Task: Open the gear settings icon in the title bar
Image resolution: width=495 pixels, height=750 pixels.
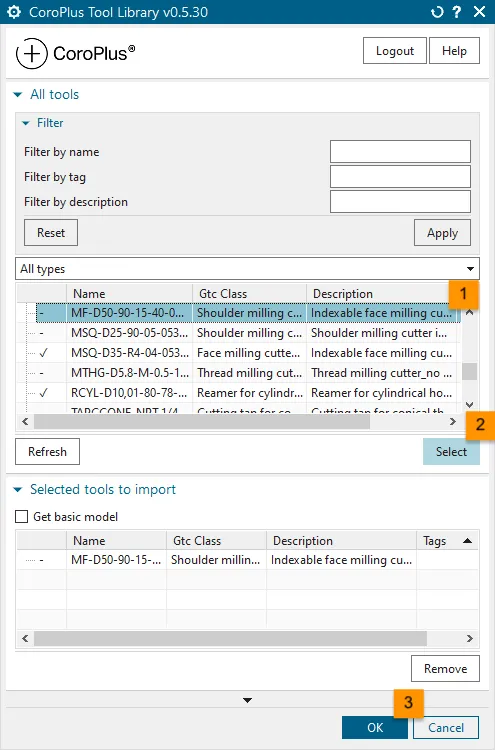Action: pos(14,11)
